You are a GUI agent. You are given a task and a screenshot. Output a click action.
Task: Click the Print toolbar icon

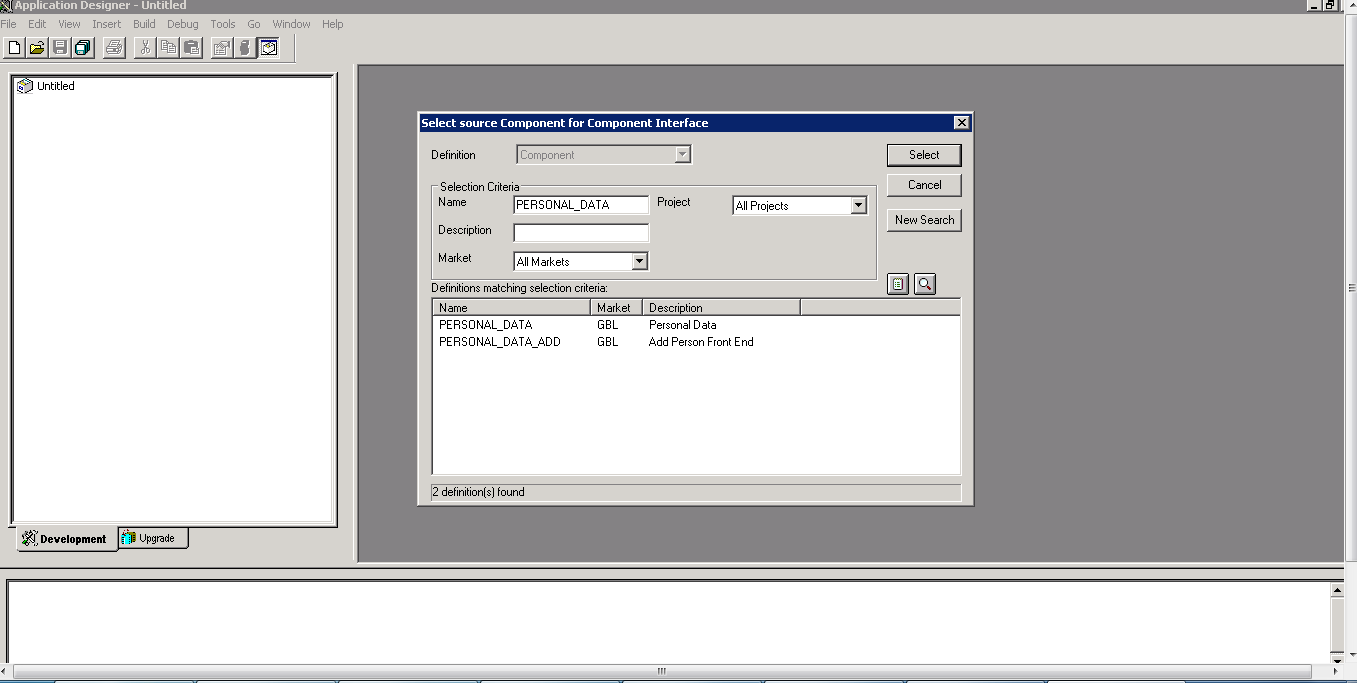113,46
